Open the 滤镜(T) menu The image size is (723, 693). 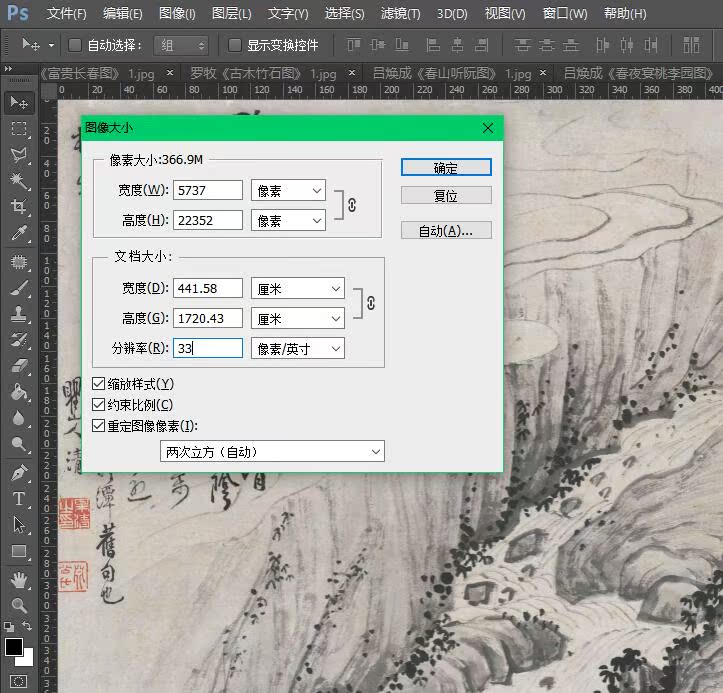(x=401, y=14)
